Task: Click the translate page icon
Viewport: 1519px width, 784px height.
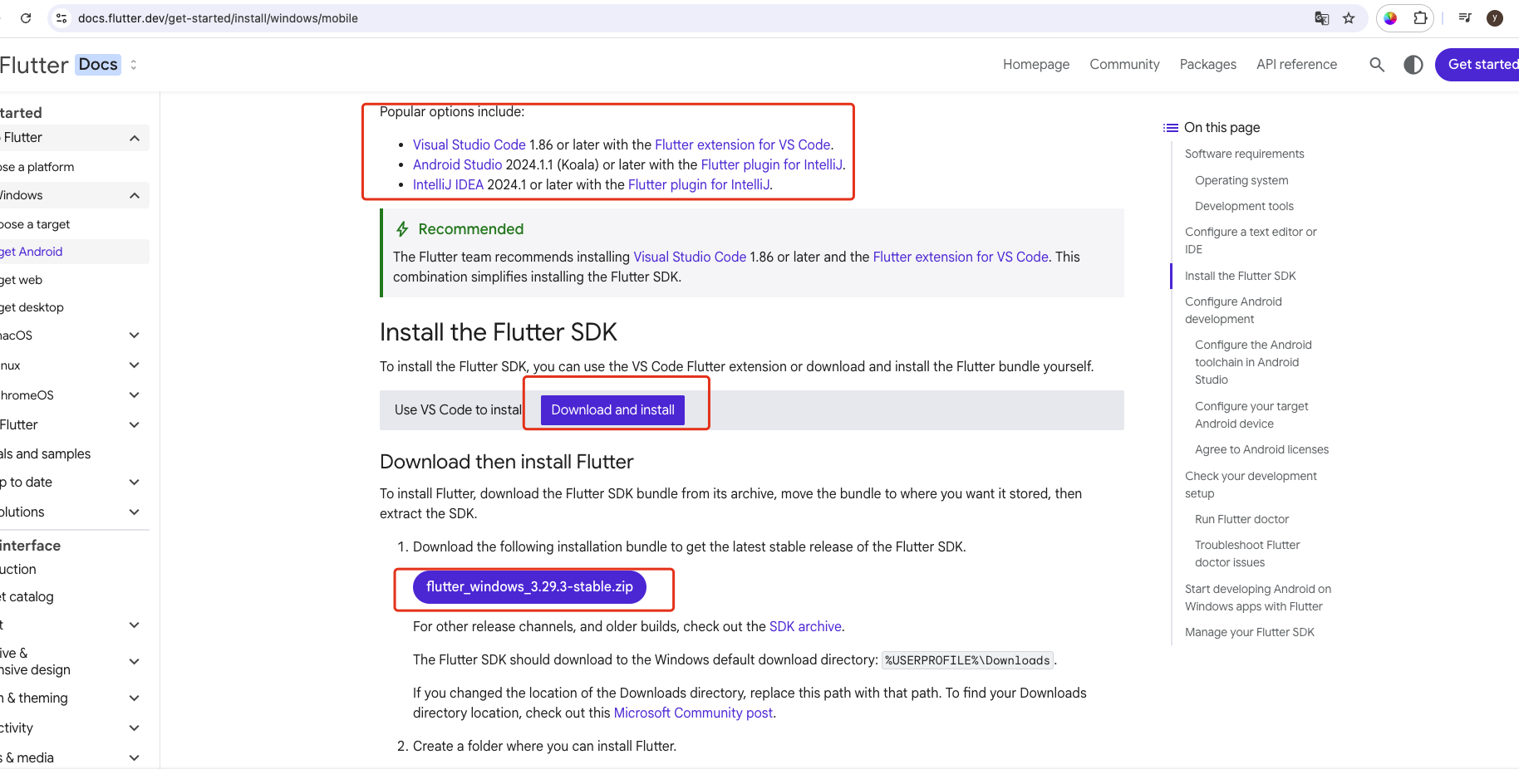Action: point(1321,18)
